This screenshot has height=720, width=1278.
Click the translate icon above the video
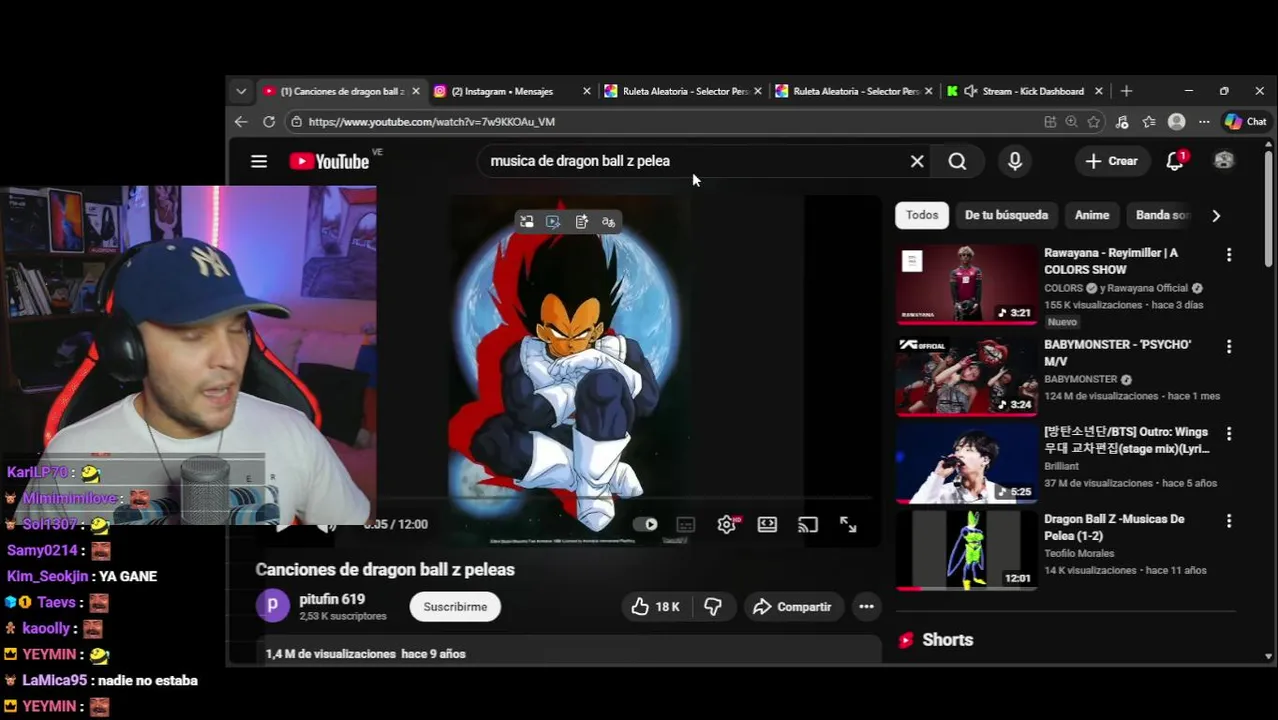[608, 222]
